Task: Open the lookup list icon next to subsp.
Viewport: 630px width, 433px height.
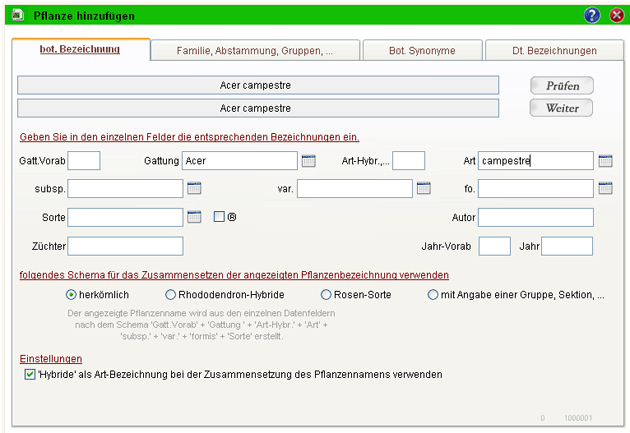Action: point(194,188)
